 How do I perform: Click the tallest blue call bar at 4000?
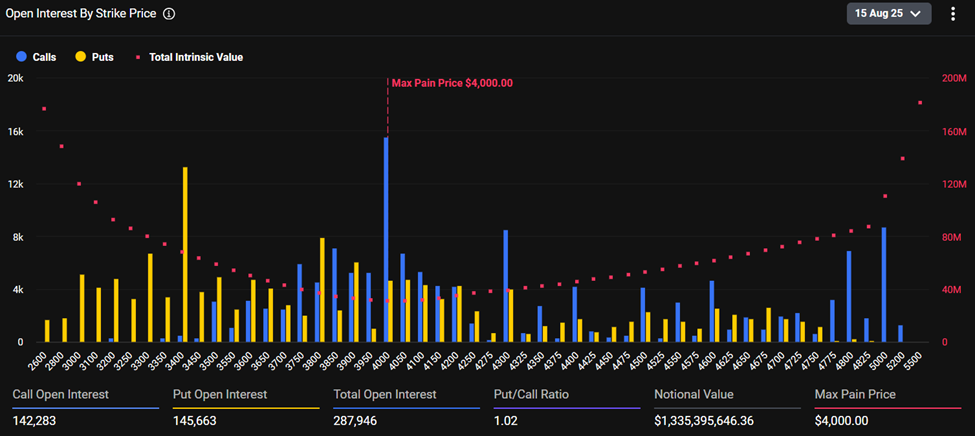coord(386,240)
